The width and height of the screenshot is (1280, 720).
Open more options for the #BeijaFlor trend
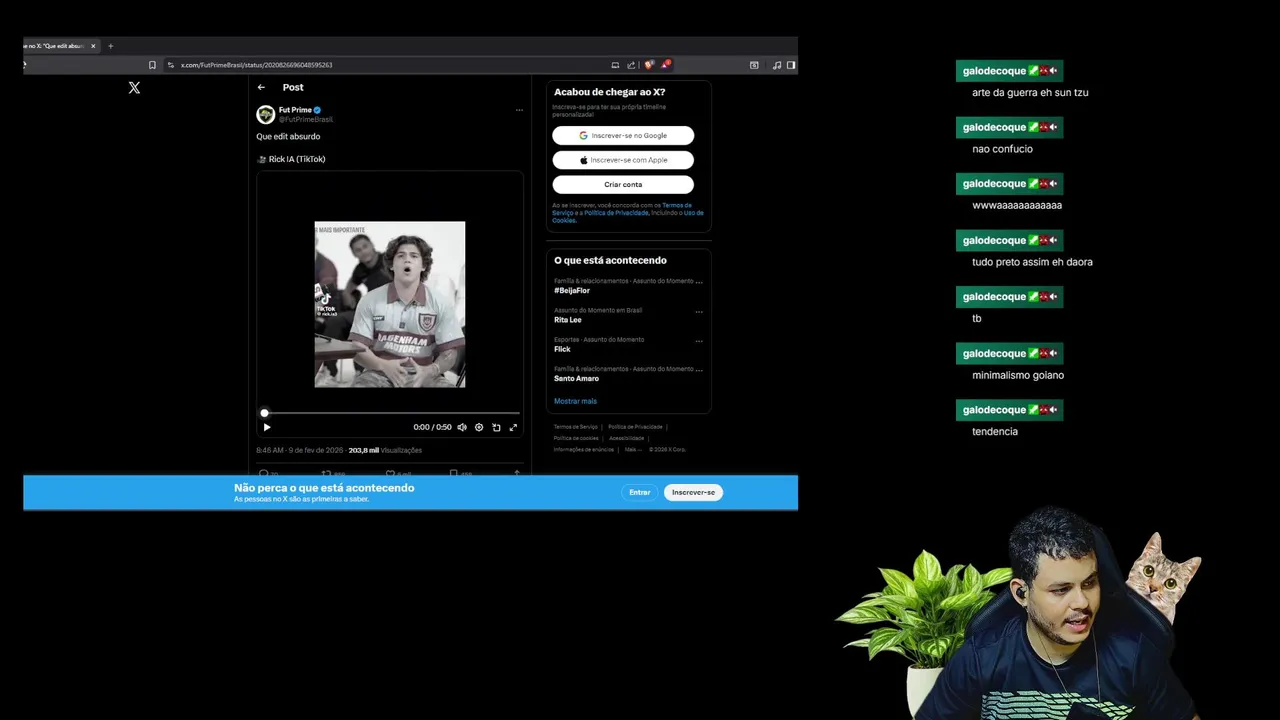pyautogui.click(x=699, y=282)
